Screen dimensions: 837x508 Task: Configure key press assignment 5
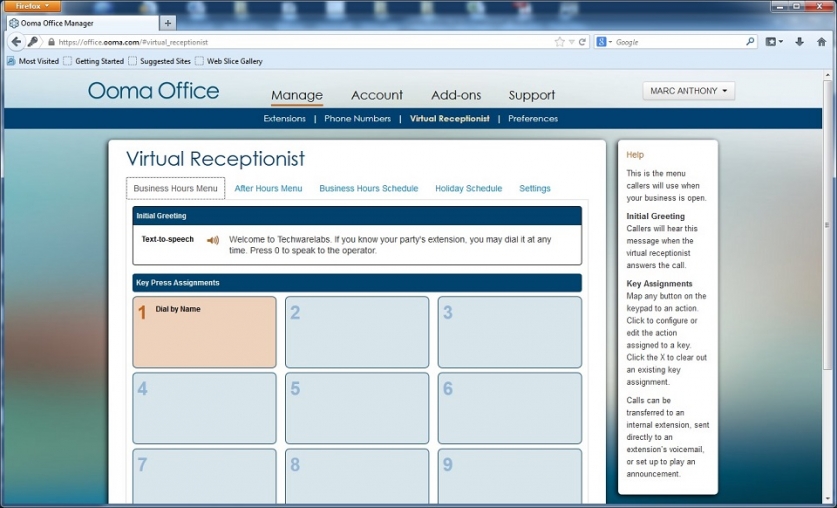357,408
